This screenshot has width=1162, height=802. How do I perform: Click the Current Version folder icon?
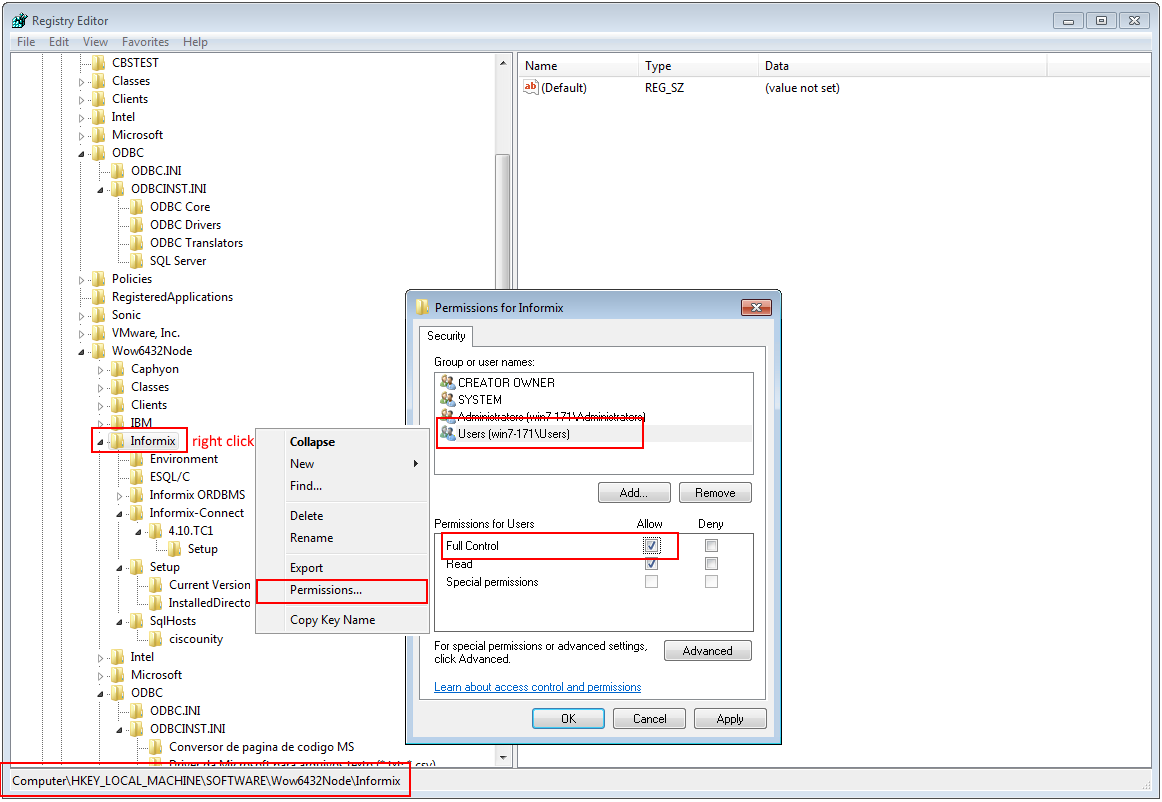tap(156, 585)
